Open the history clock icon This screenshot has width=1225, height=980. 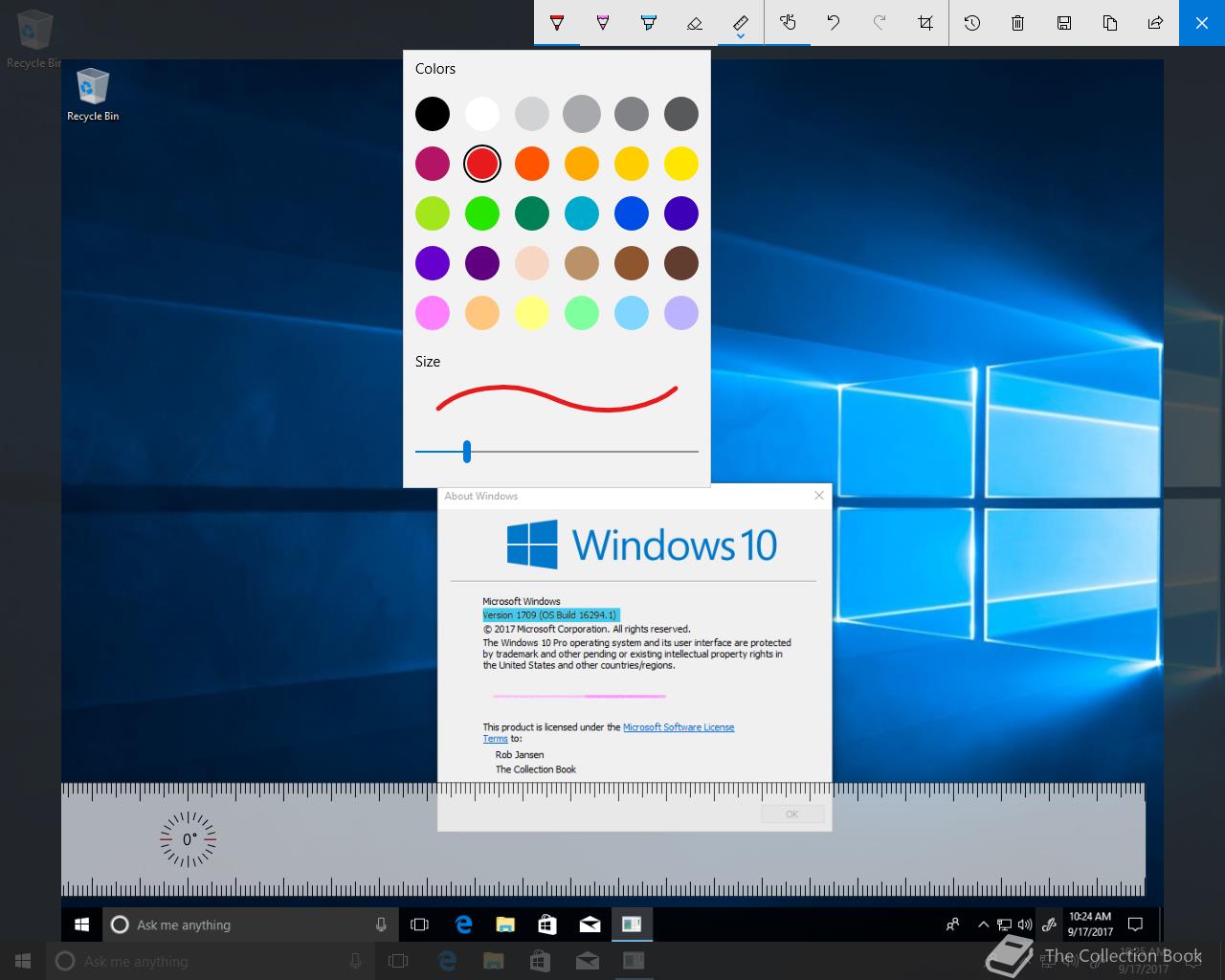[972, 22]
